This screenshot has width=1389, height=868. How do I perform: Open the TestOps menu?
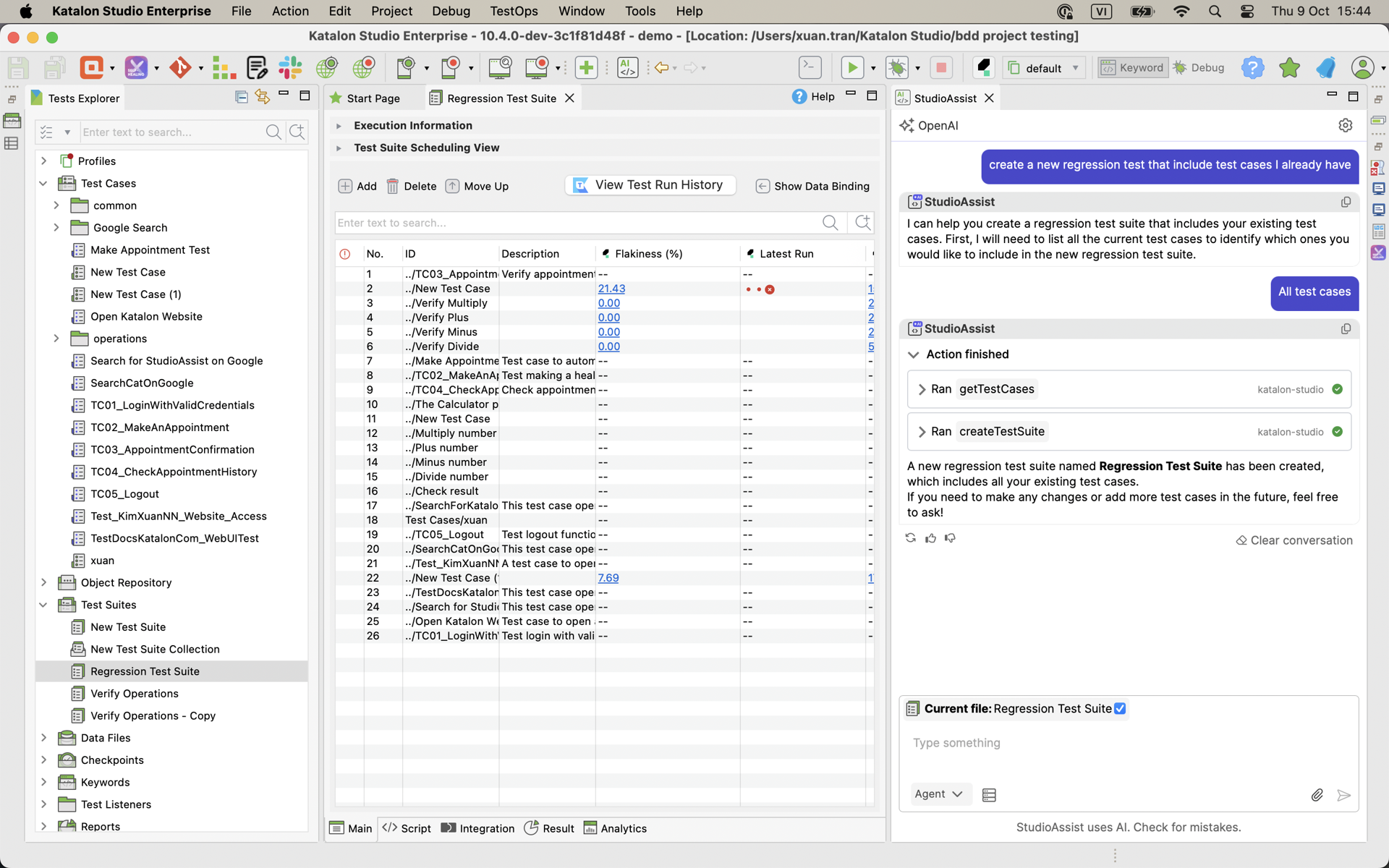pos(514,11)
